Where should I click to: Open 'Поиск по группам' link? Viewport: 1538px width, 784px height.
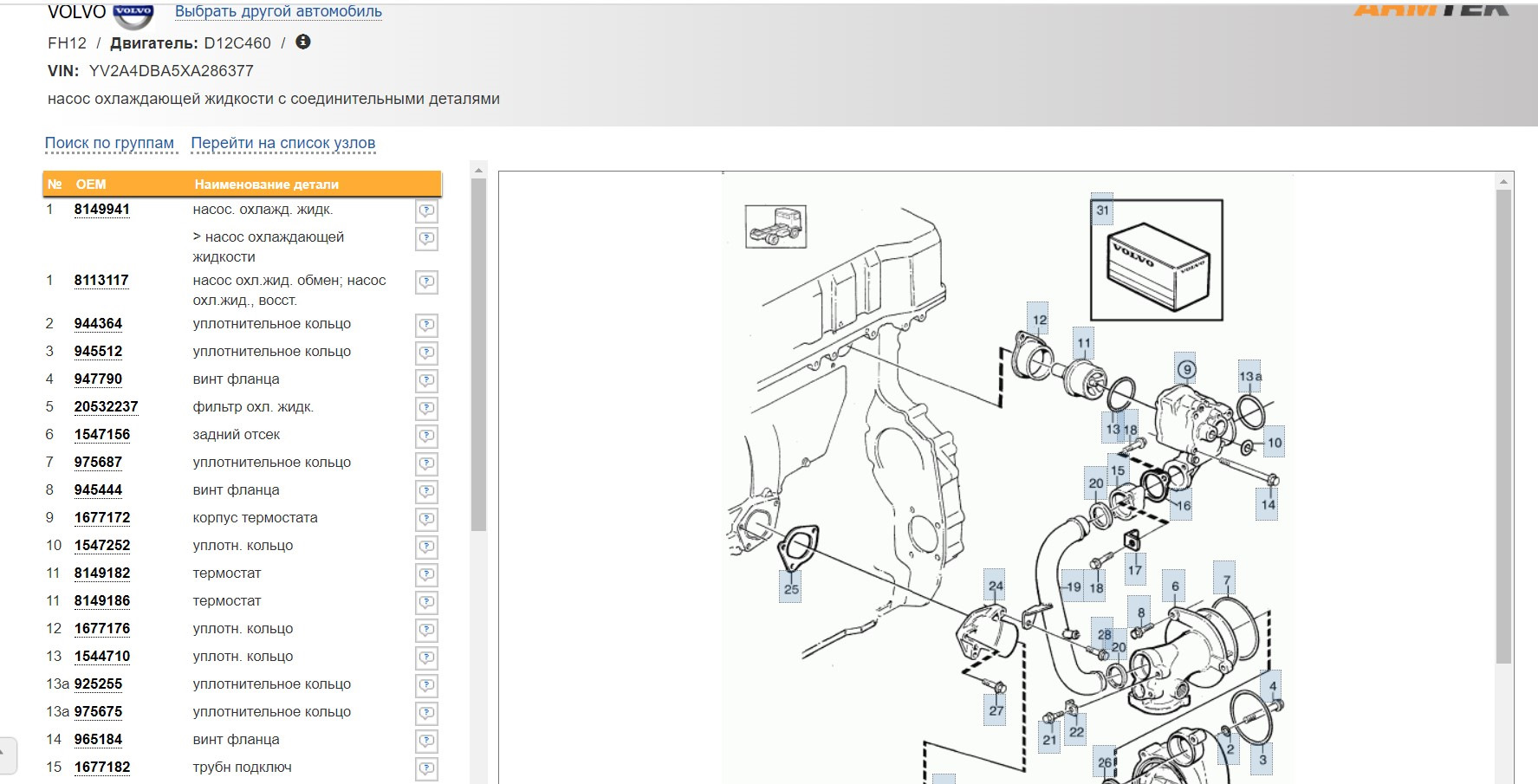tap(109, 143)
